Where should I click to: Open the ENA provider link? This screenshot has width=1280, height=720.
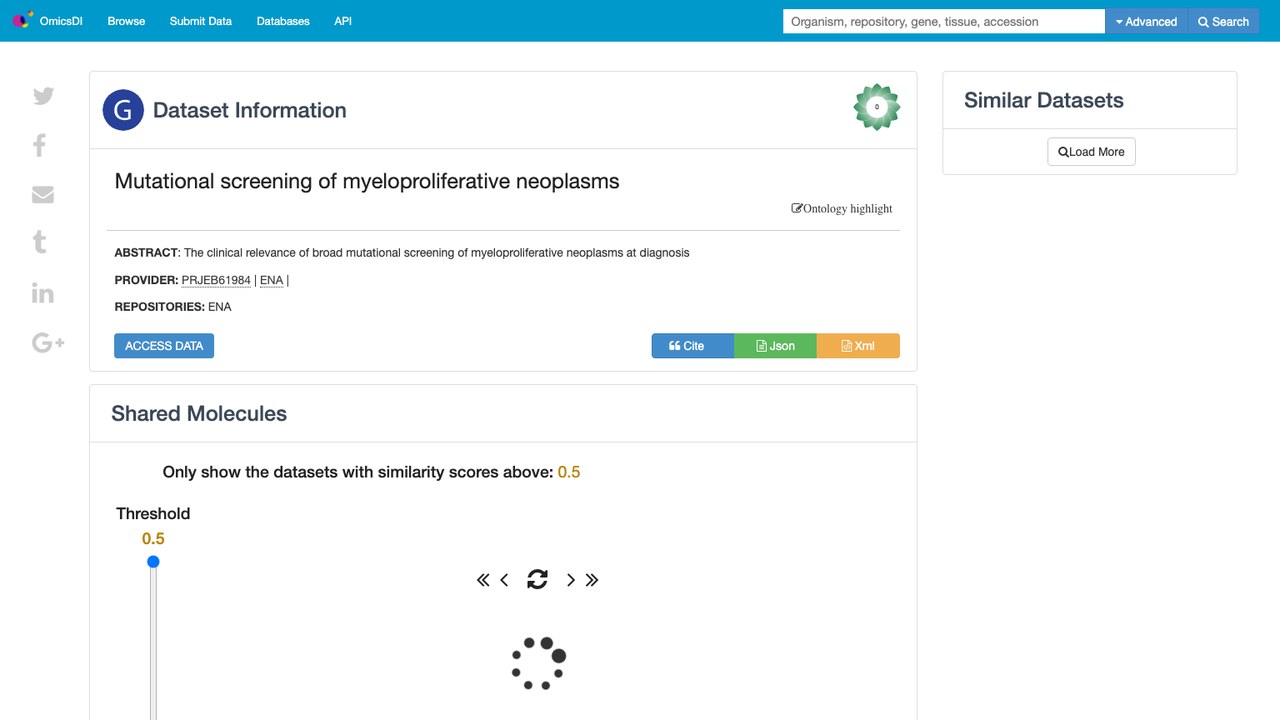[271, 281]
